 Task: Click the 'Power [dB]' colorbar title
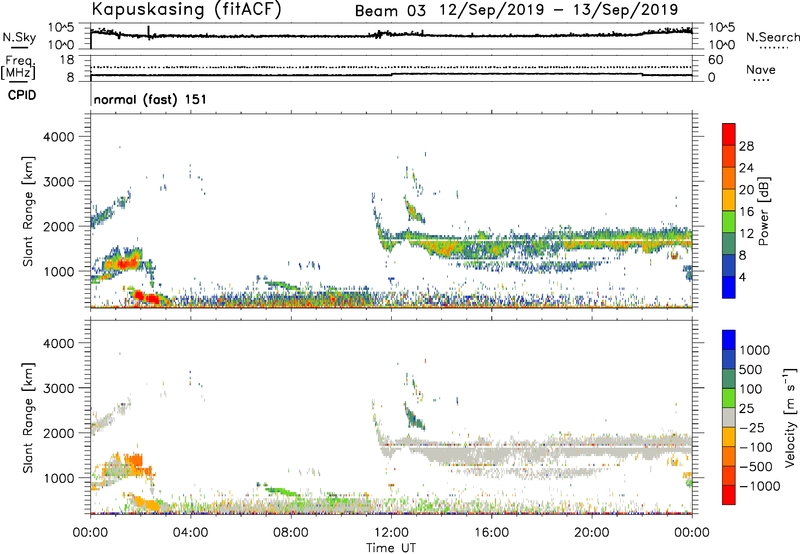pos(763,211)
